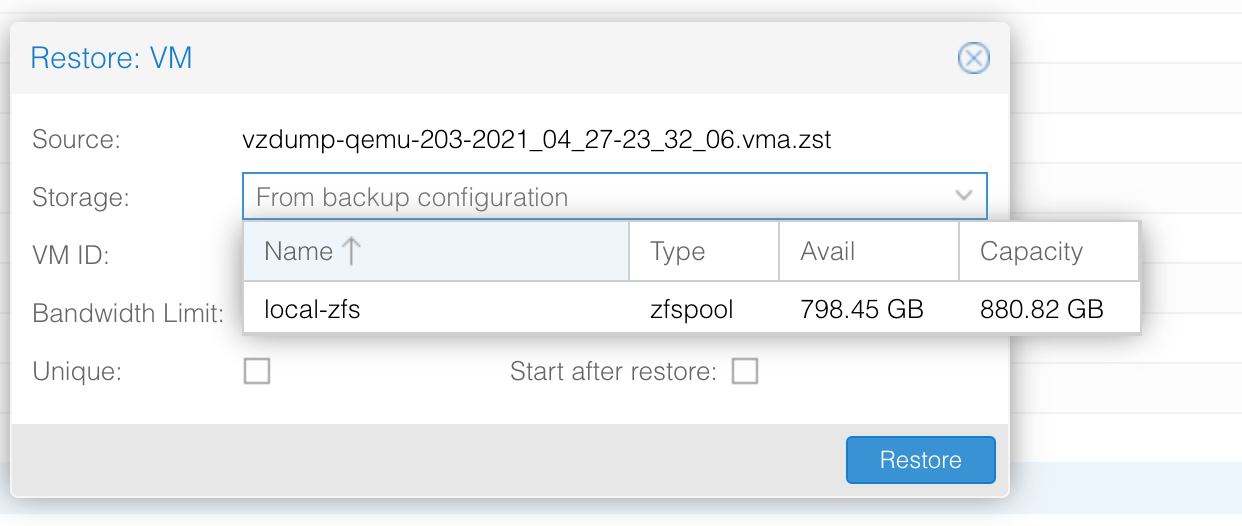Image resolution: width=1242 pixels, height=526 pixels.
Task: Click the Storage dropdown arrow
Action: coord(964,196)
